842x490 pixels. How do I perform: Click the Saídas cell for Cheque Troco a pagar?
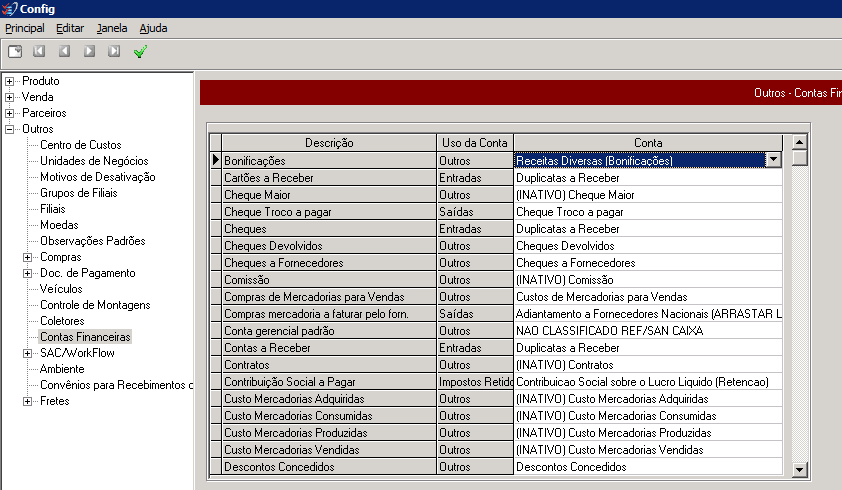475,212
